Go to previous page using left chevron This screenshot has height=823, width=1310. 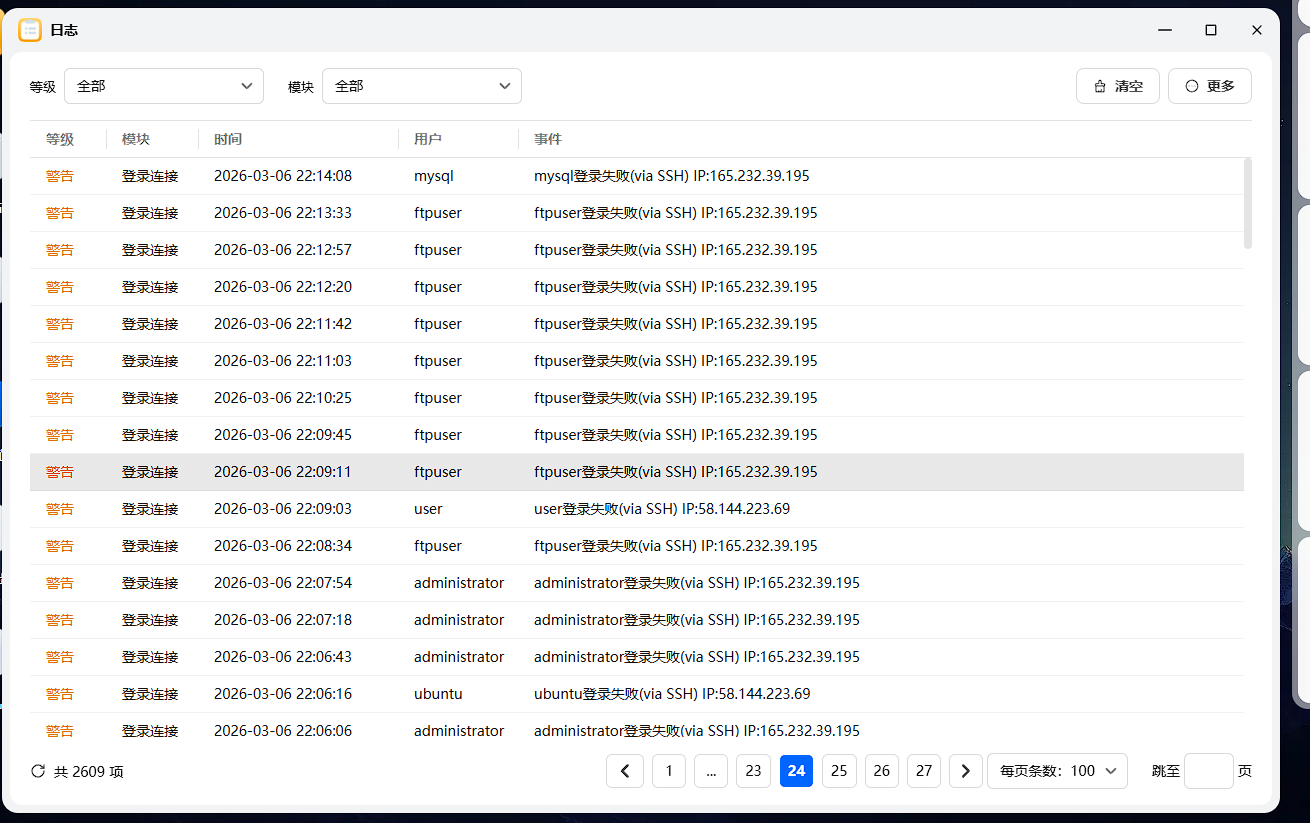click(x=625, y=771)
